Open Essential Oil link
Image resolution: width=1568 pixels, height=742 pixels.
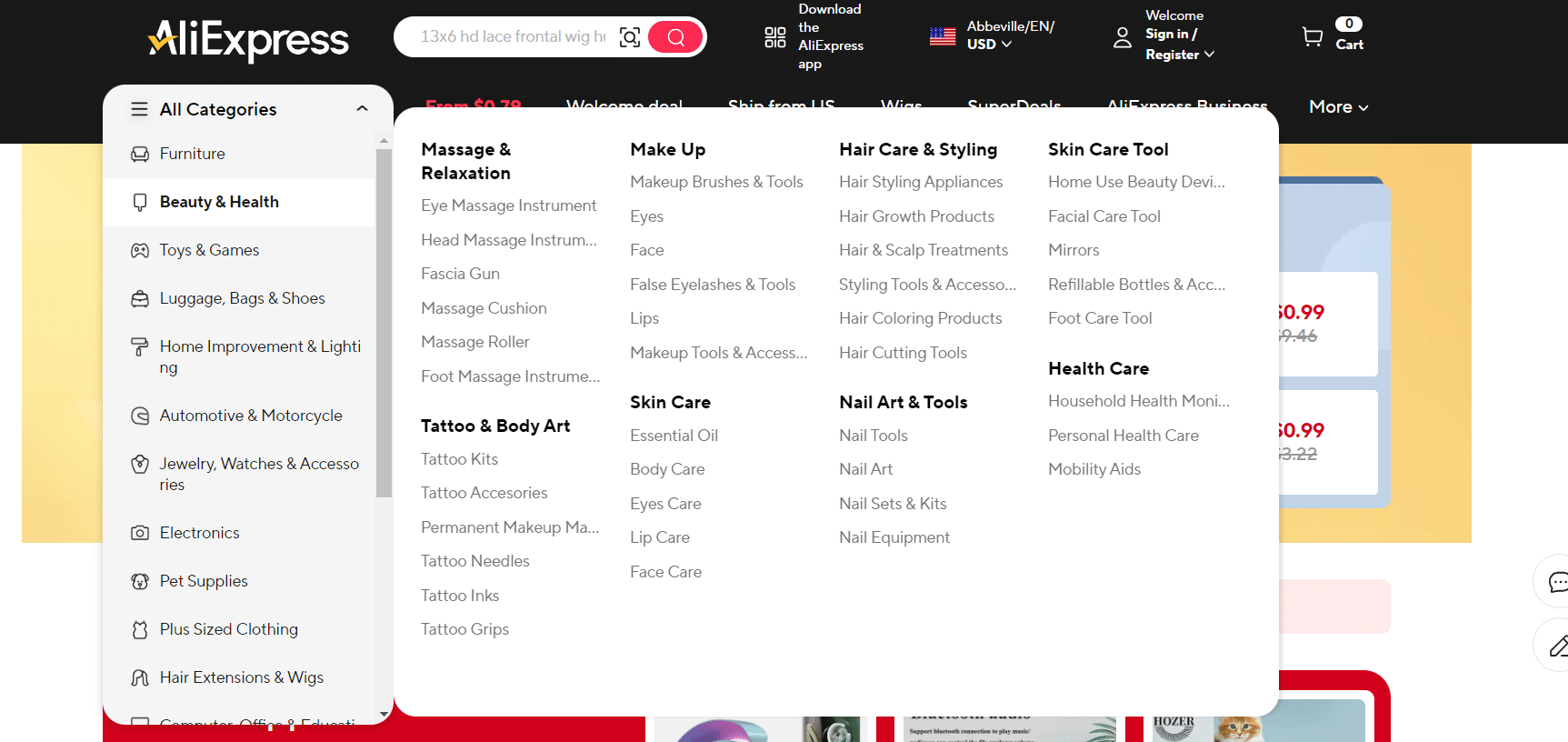(x=674, y=436)
